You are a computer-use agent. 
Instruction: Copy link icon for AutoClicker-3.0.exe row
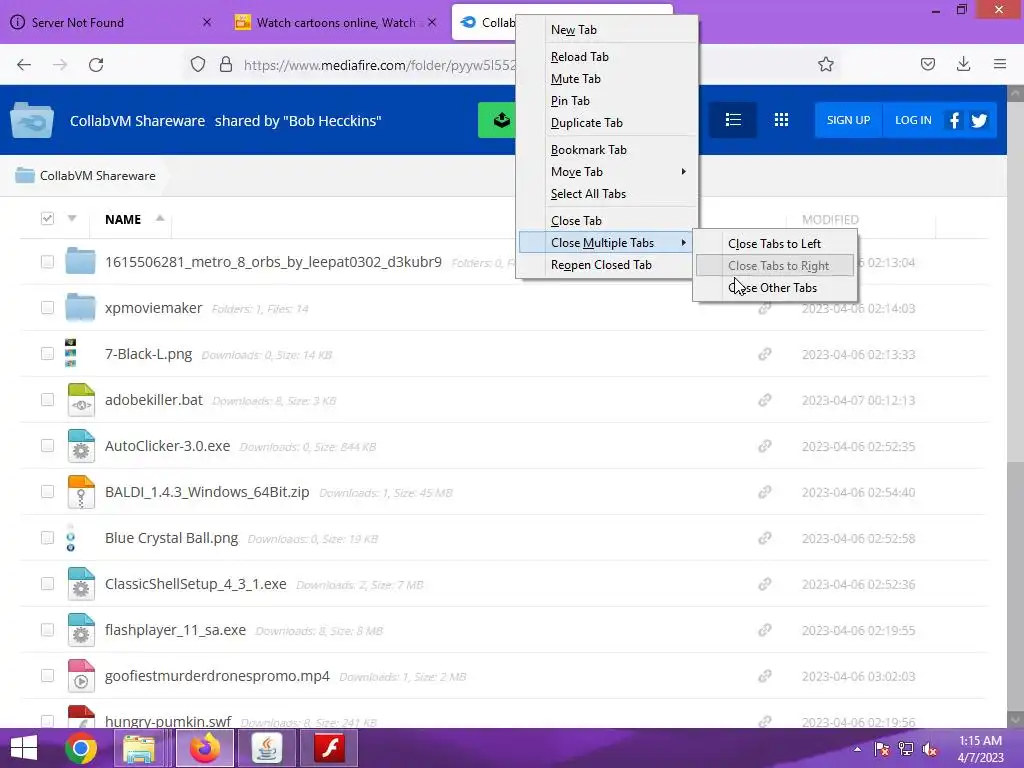(x=765, y=446)
